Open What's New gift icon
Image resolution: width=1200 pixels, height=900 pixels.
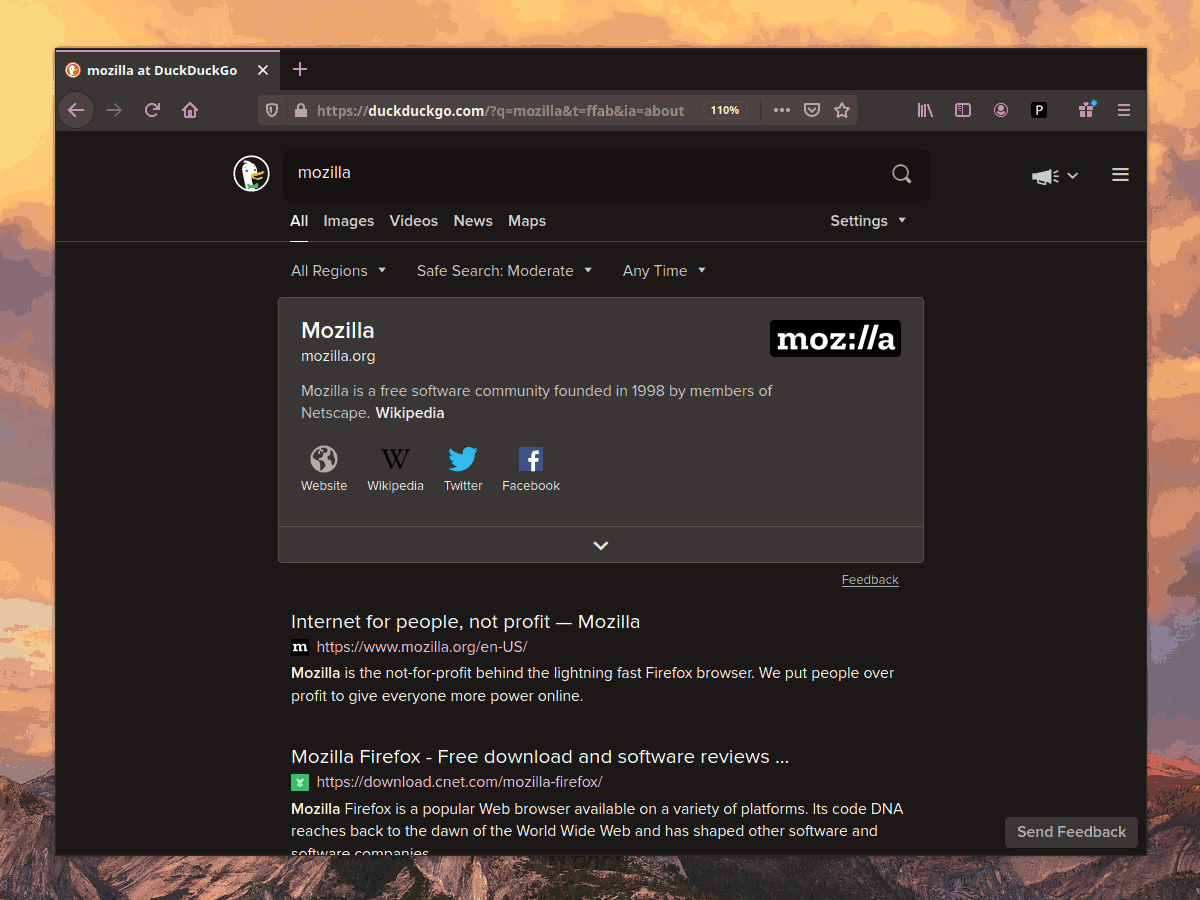tap(1086, 110)
